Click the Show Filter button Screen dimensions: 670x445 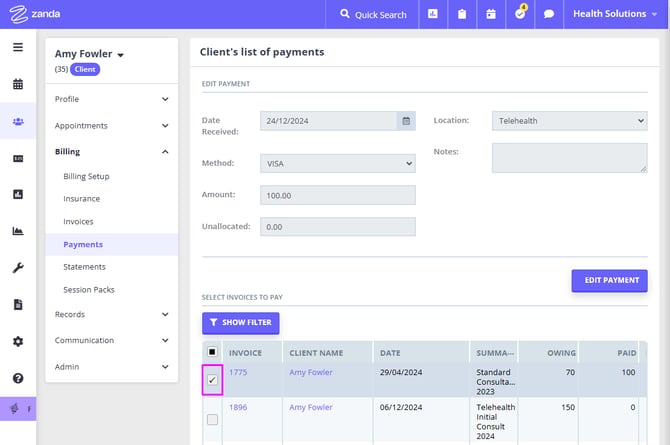[x=241, y=322]
